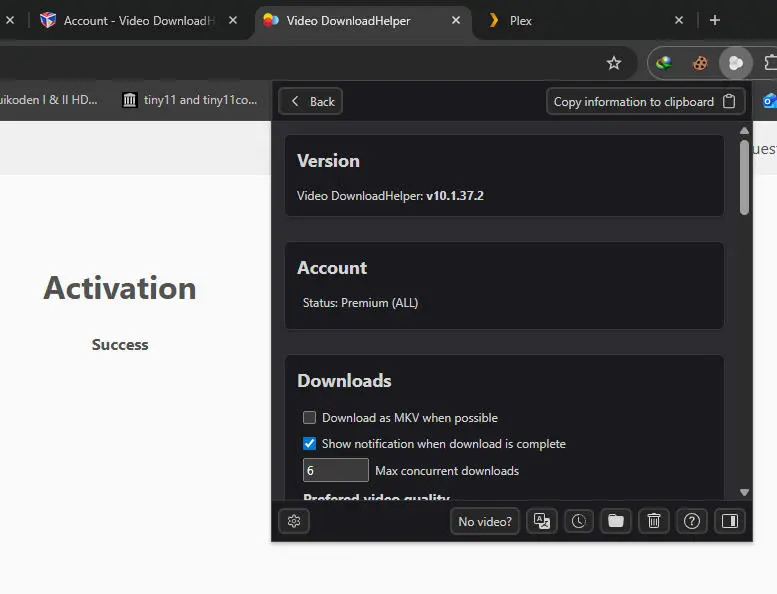This screenshot has width=777, height=594.
Task: Click Copy information to clipboard
Action: (x=645, y=102)
